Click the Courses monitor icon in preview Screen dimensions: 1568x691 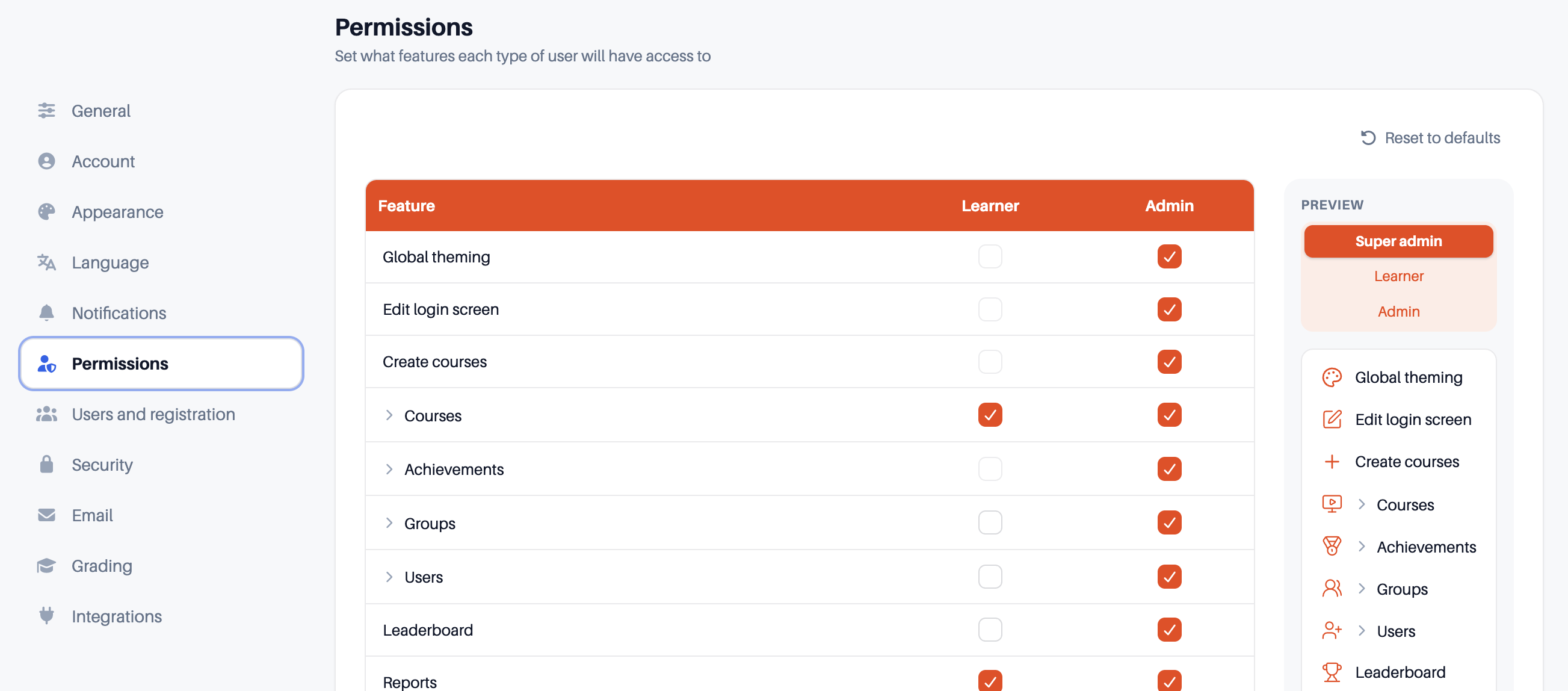1331,504
